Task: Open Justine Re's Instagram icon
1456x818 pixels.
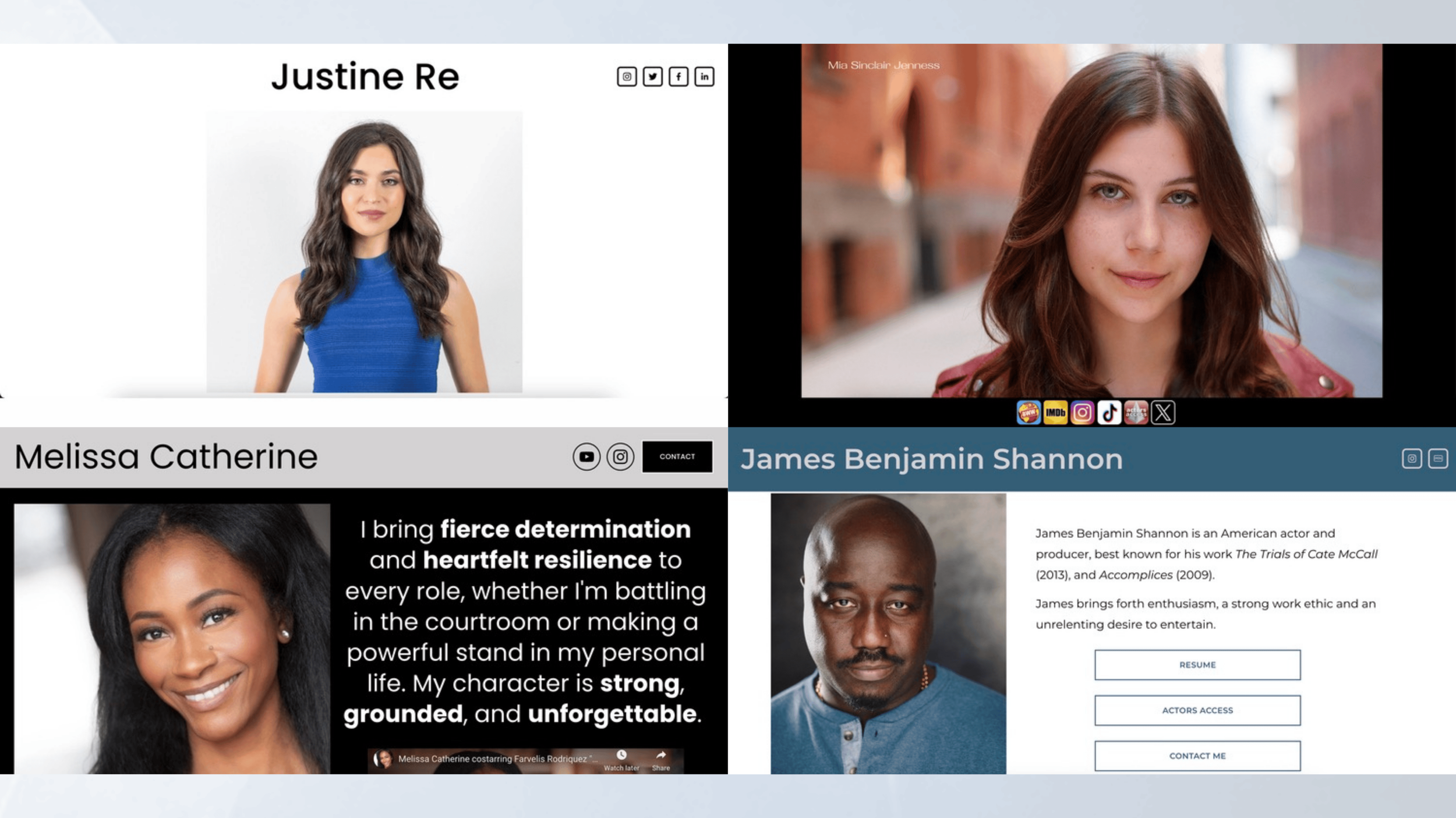Action: point(627,76)
